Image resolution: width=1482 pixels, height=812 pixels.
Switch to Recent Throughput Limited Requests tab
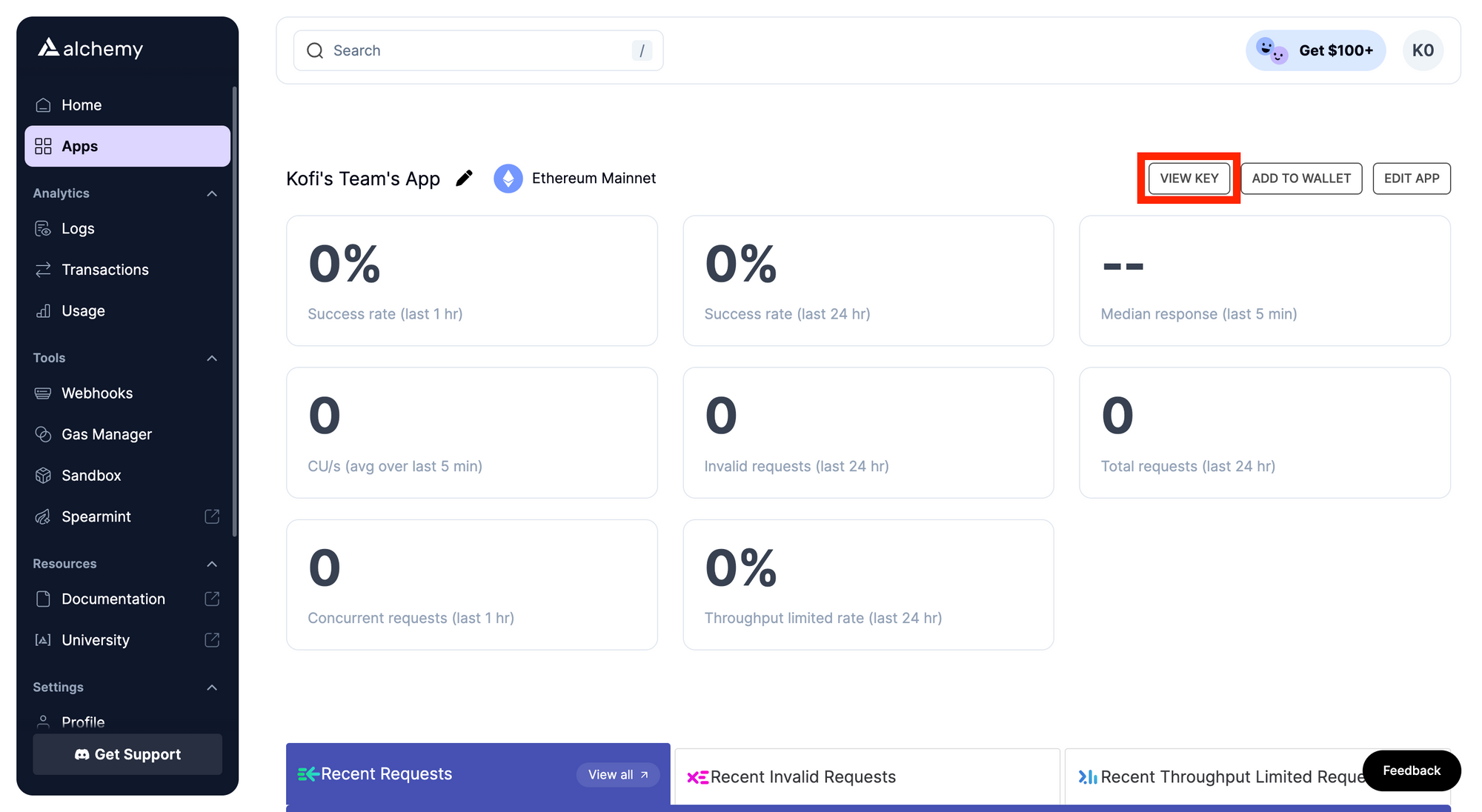(1215, 776)
